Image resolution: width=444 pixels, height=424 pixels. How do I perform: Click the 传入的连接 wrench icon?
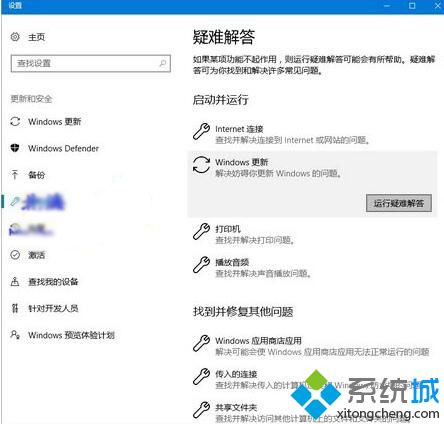point(202,377)
